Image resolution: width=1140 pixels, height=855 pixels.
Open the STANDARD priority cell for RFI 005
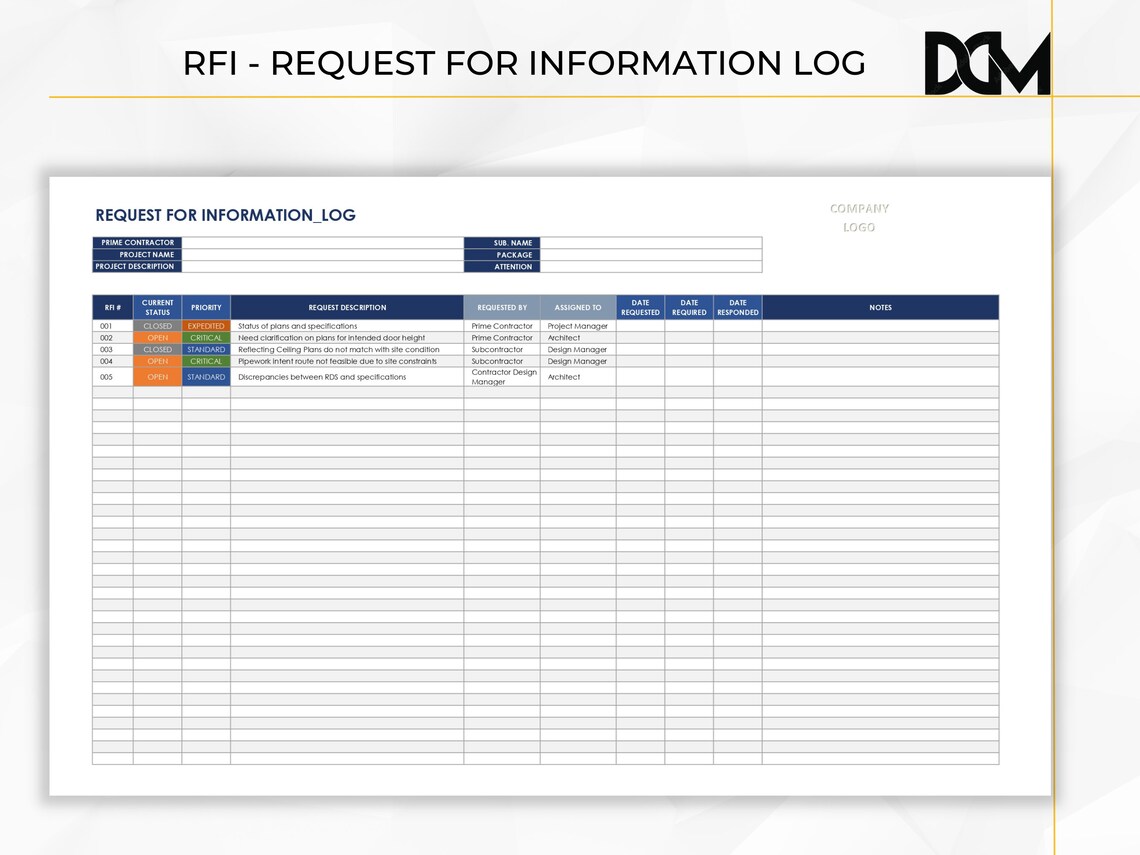click(206, 377)
